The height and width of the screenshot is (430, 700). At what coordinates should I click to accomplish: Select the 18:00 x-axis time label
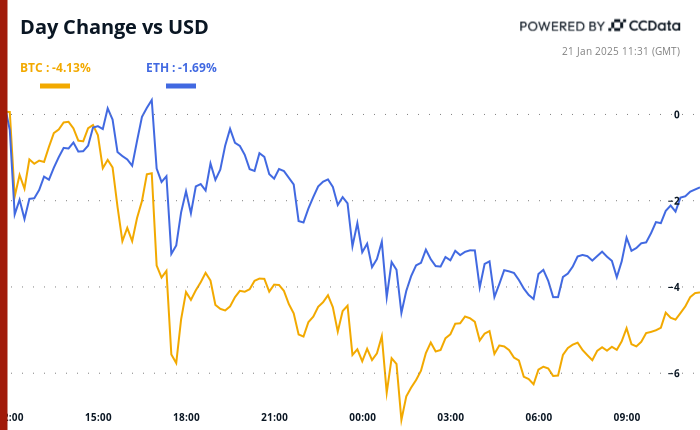point(186,416)
